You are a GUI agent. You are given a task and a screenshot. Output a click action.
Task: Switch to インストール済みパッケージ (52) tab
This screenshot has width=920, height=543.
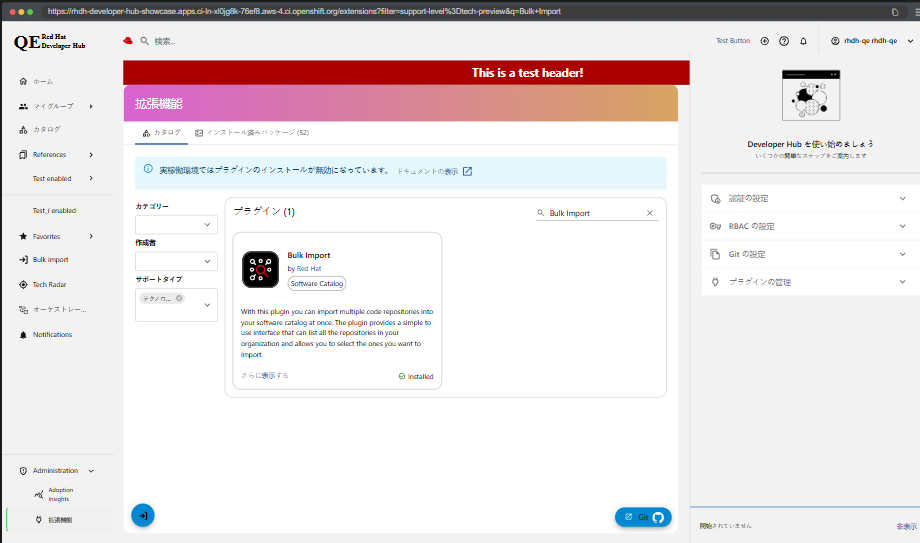252,133
